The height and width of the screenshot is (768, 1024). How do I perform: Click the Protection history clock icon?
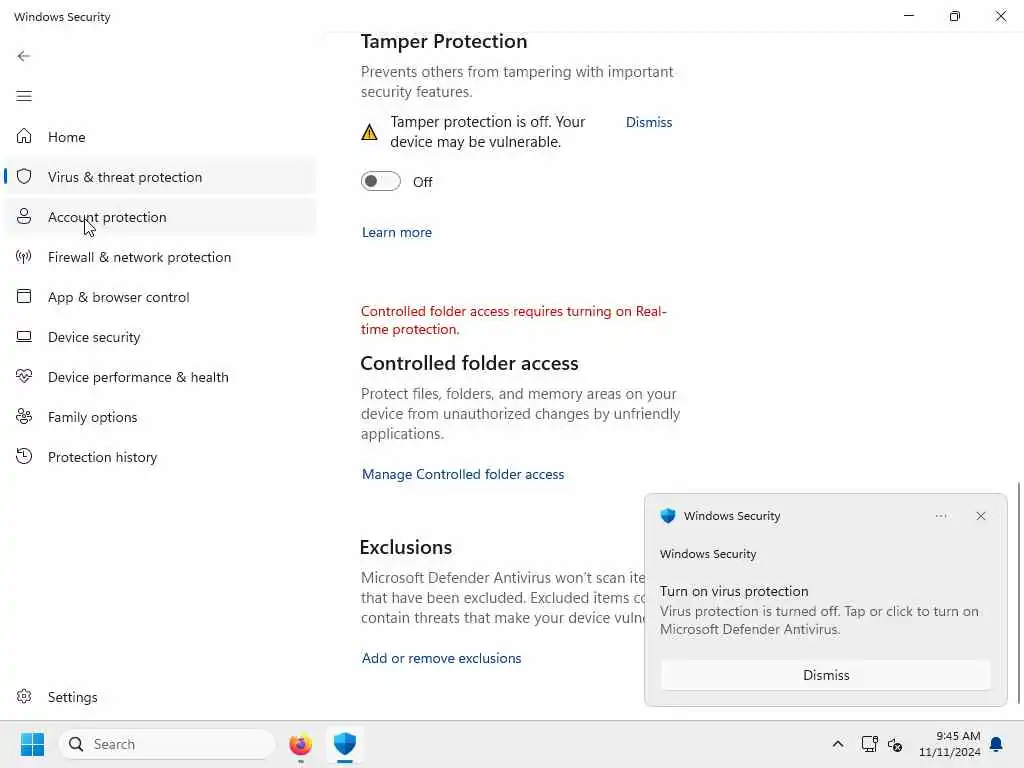(24, 456)
